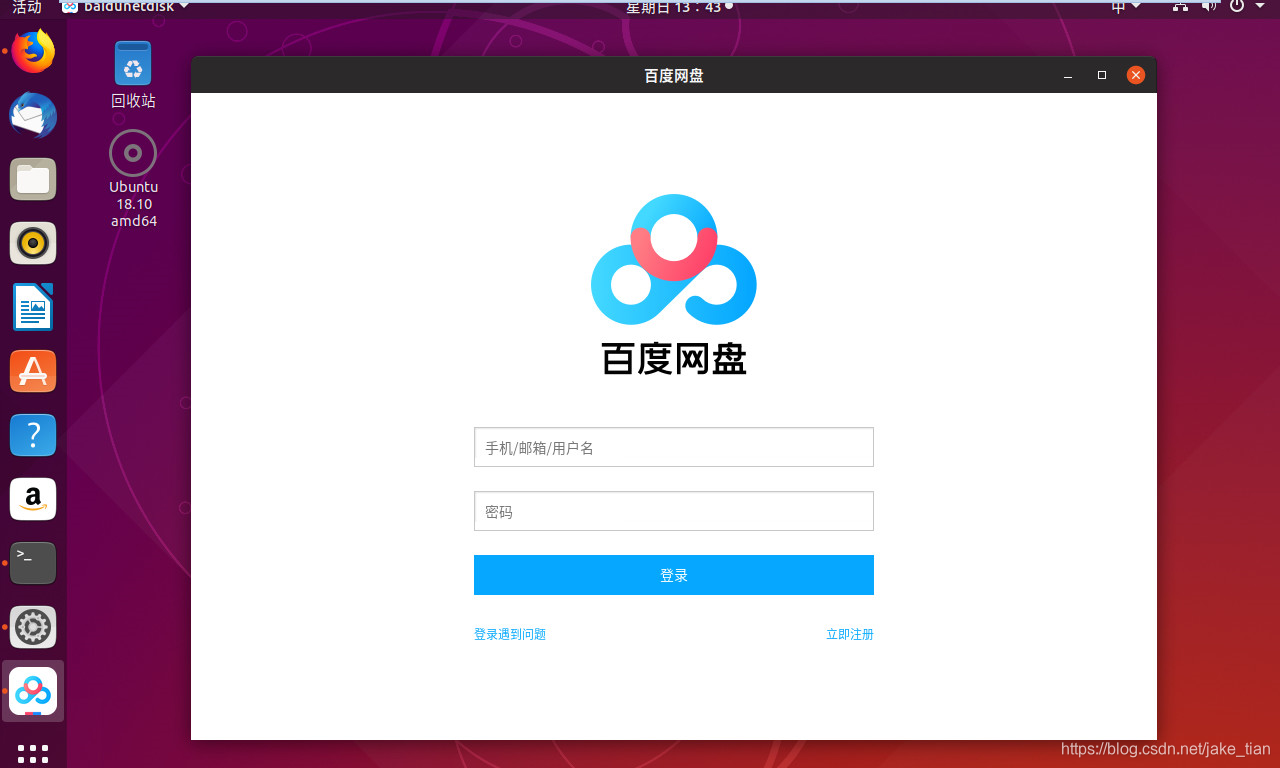Maximize the 百度网盘 window
The width and height of the screenshot is (1280, 768).
1102,75
